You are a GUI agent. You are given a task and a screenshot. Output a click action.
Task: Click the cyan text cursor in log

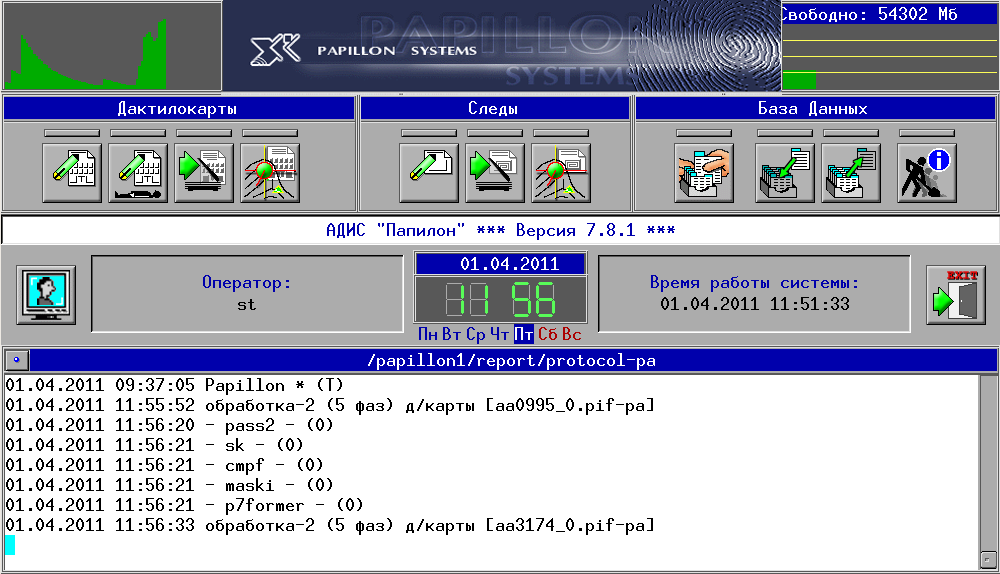pyautogui.click(x=10, y=545)
